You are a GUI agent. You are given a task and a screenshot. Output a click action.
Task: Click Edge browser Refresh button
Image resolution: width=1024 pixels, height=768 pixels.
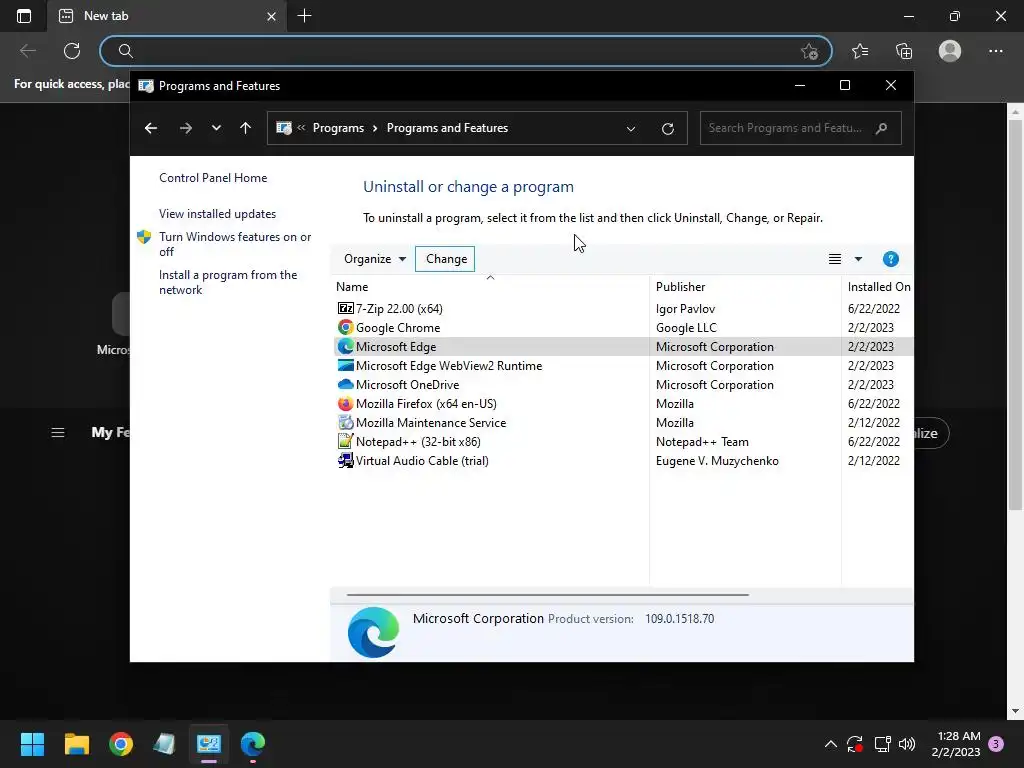[x=72, y=51]
